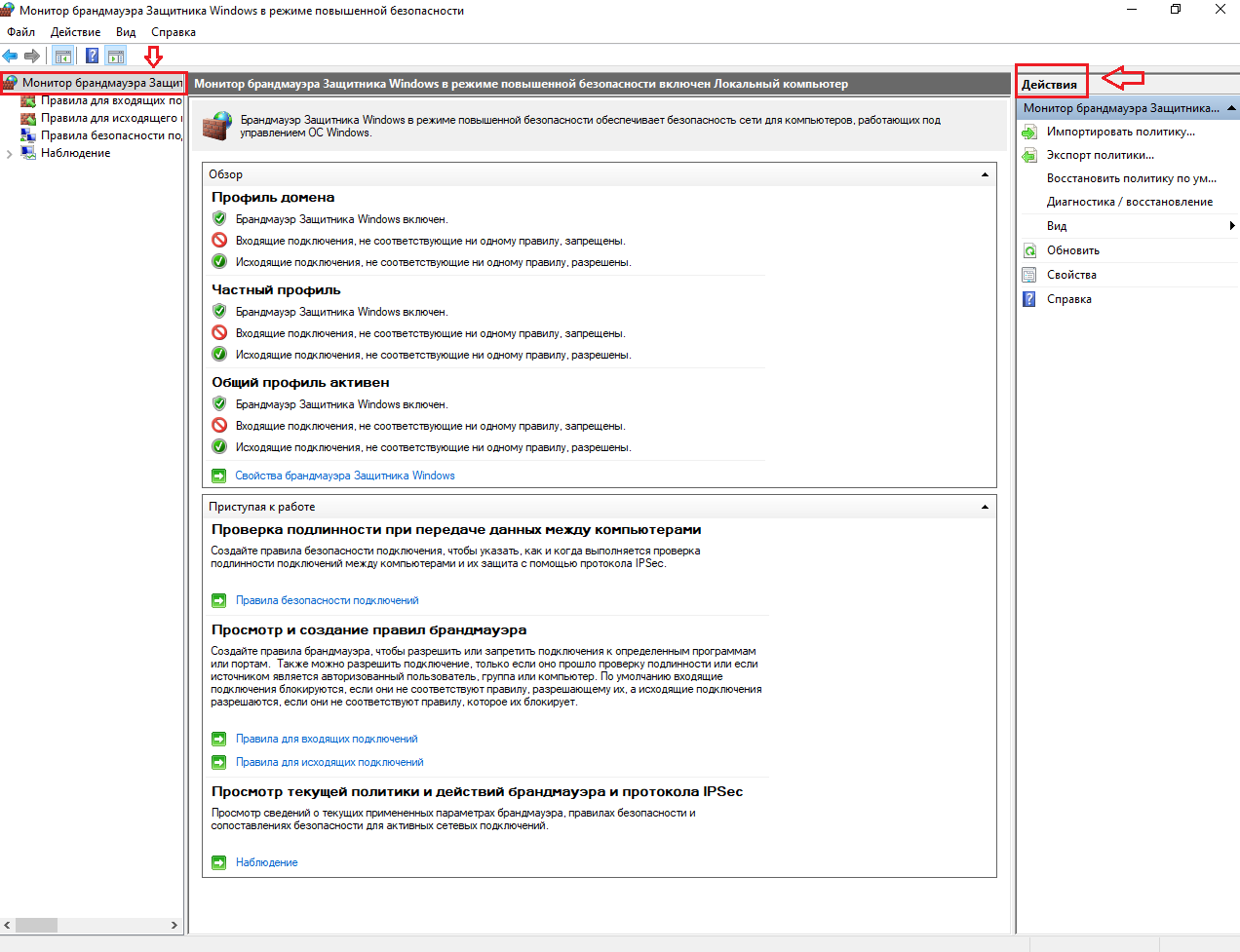Open Свойства брандмауэра Защитника Windows link
Screen dimensions: 1240x952
pos(345,476)
